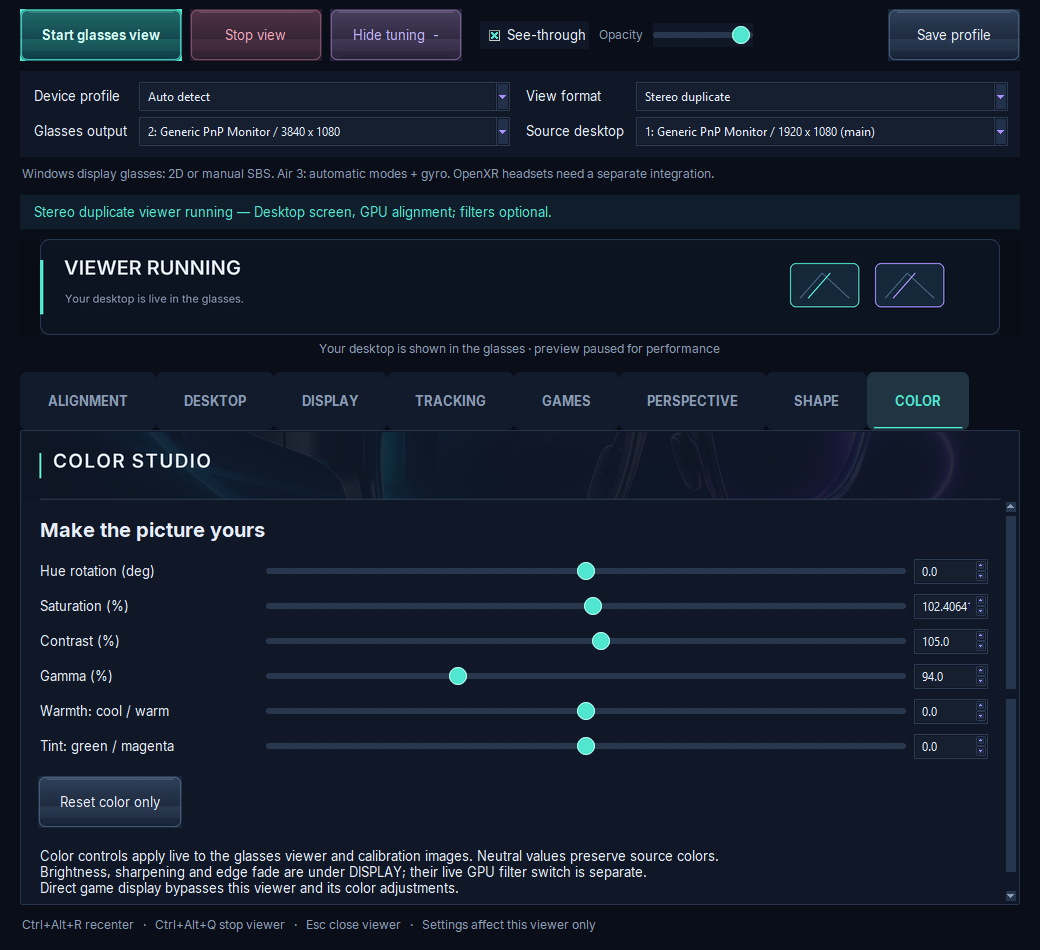Switch to the DISPLAY tab
This screenshot has width=1040, height=950.
point(330,401)
